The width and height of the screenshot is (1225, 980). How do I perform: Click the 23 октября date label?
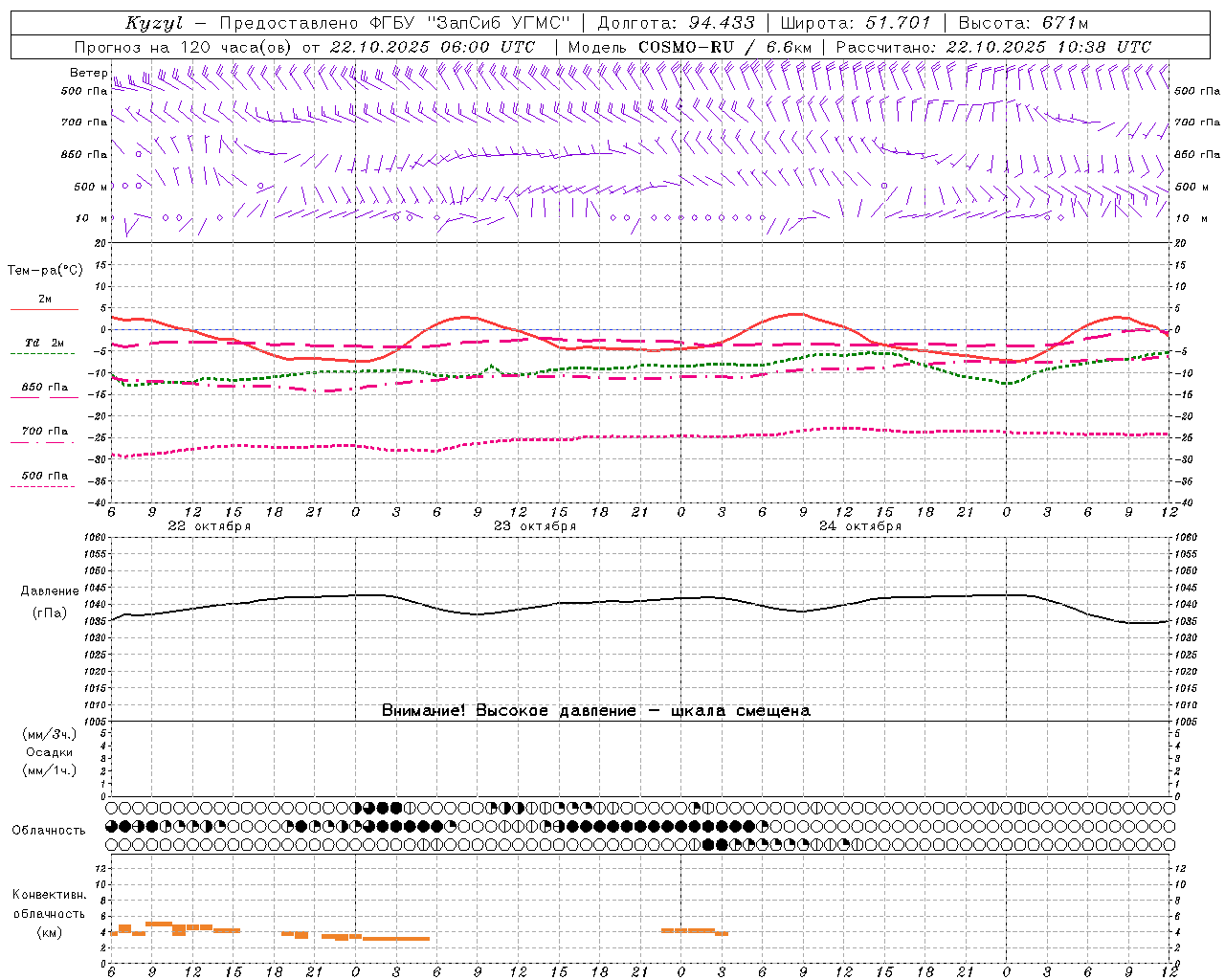tap(535, 526)
